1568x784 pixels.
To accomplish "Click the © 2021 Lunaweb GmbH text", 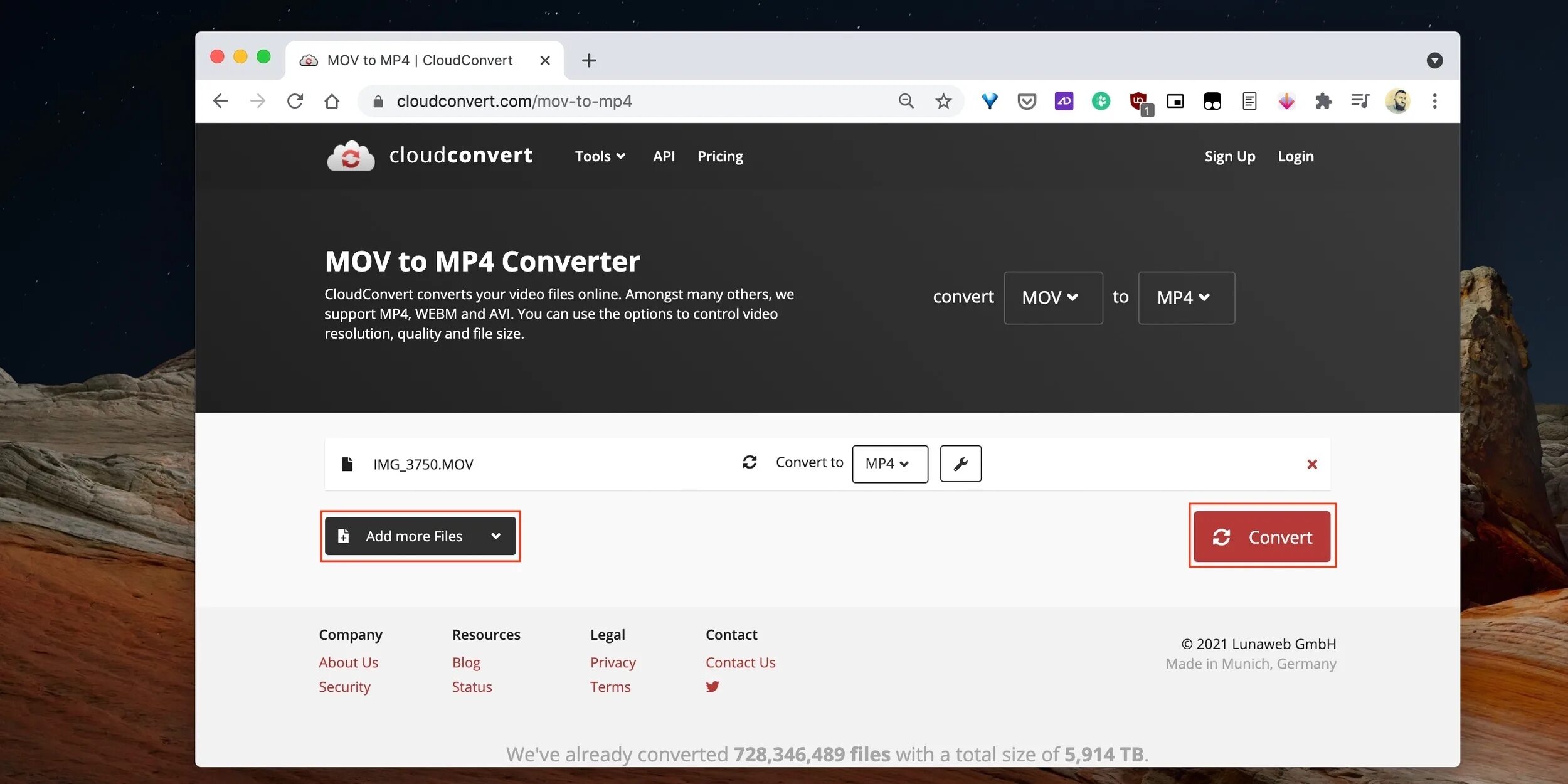I will pyautogui.click(x=1258, y=644).
